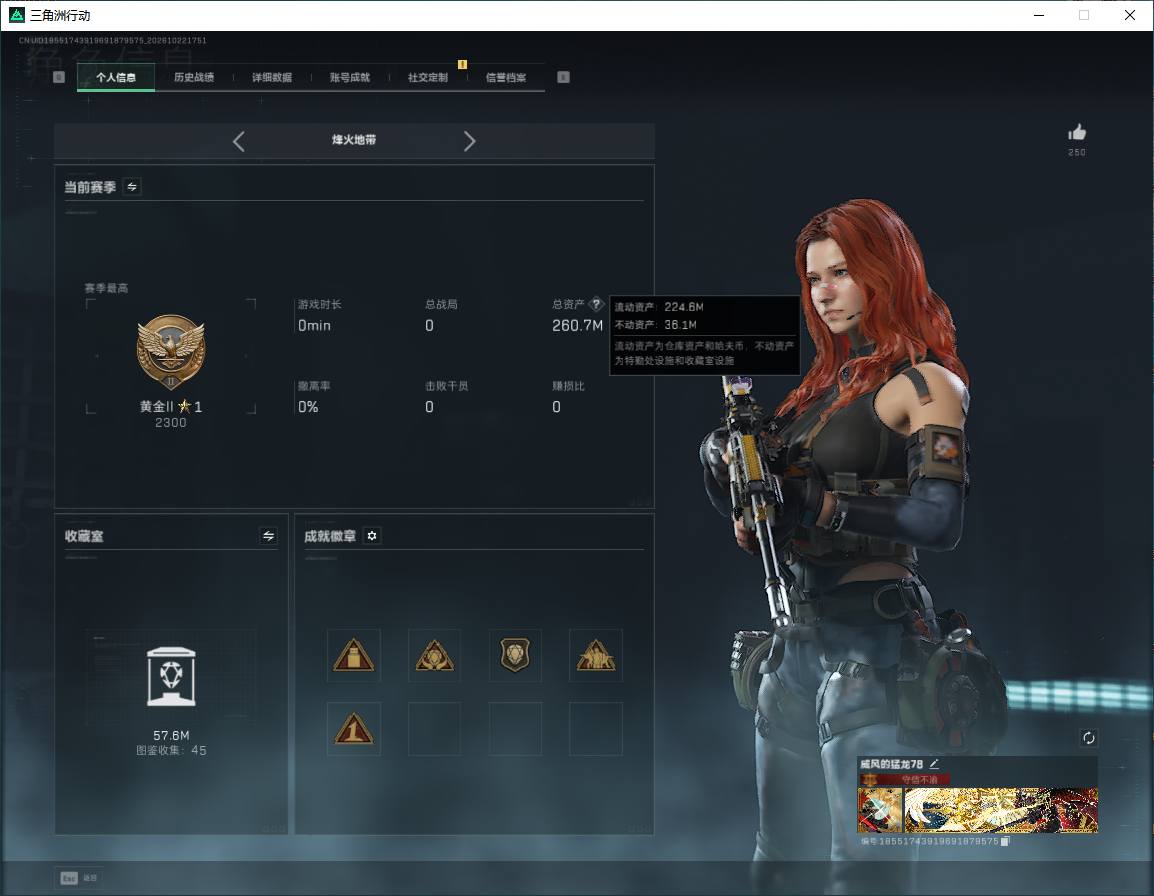Click the empty badge slot beside the number 1 badge
This screenshot has width=1154, height=896.
pyautogui.click(x=434, y=729)
